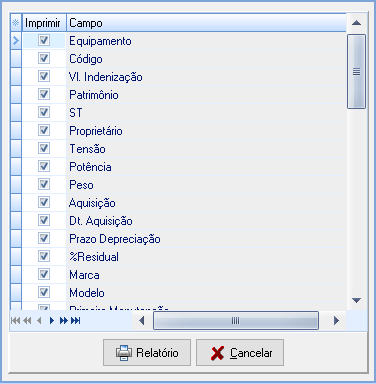Viewport: 376px width, 384px height.
Task: Click the vertical scrollbar down arrow
Action: [x=356, y=300]
